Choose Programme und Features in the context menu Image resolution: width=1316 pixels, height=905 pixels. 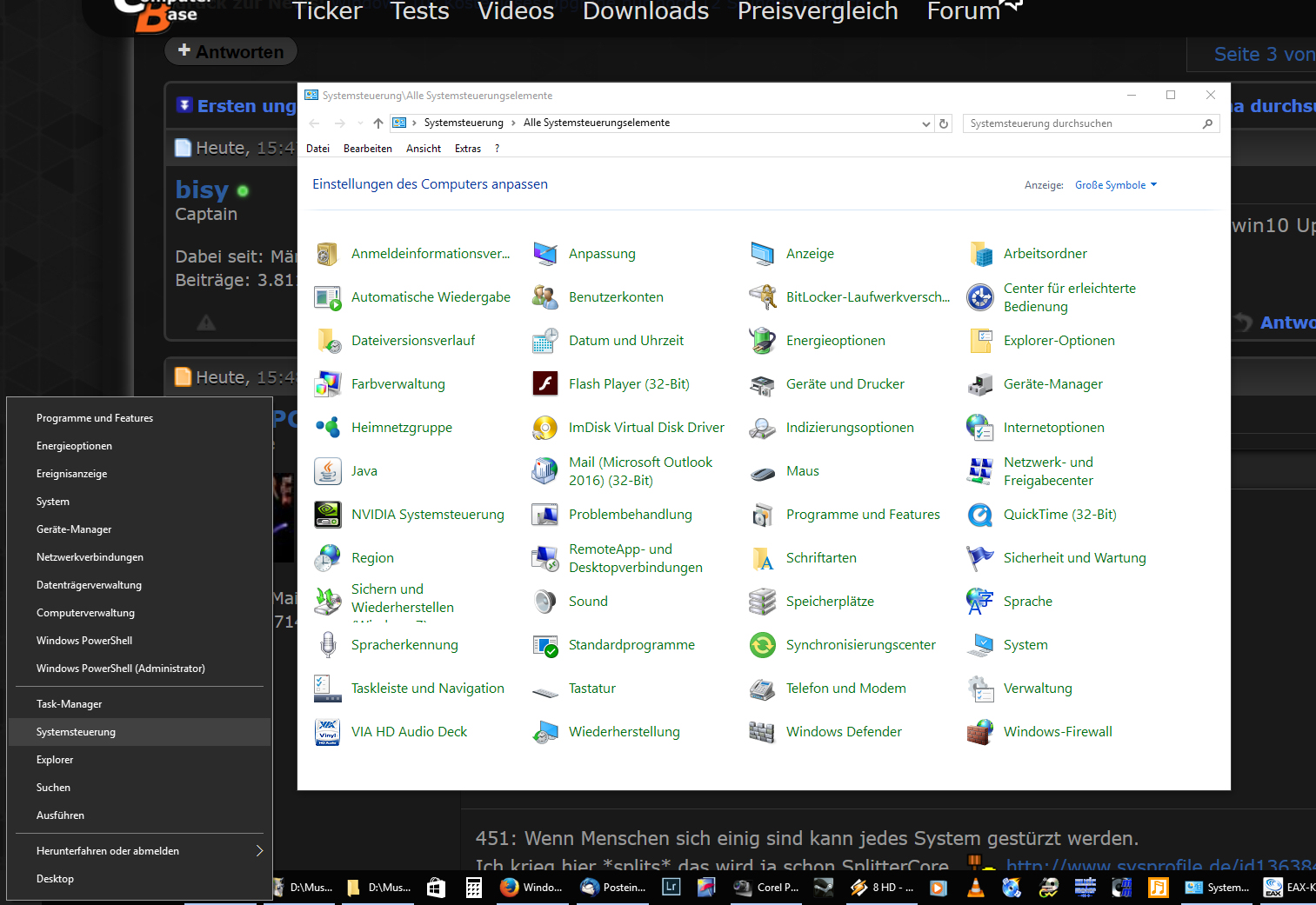[x=139, y=418]
